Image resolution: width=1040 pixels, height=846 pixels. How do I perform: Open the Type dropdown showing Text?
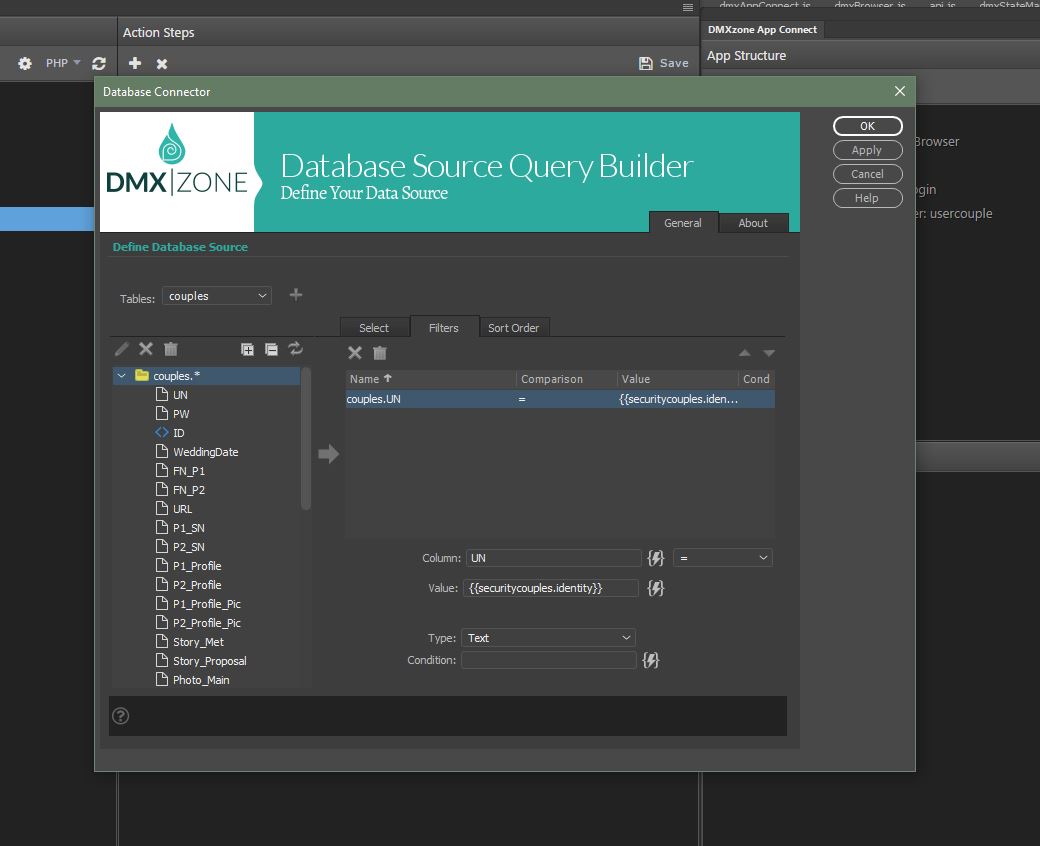pyautogui.click(x=548, y=638)
